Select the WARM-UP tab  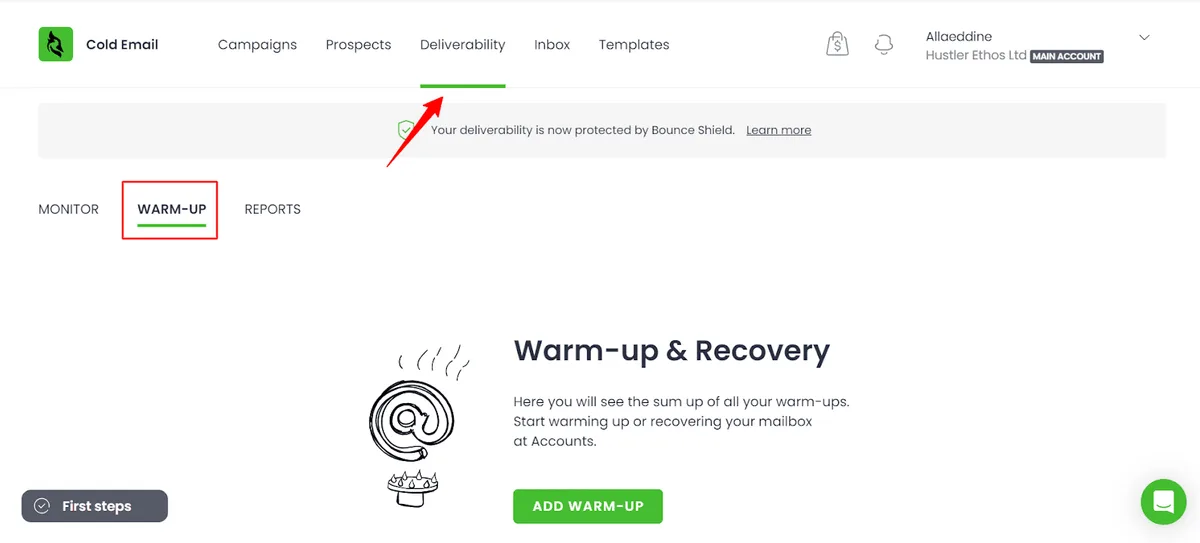pos(172,209)
